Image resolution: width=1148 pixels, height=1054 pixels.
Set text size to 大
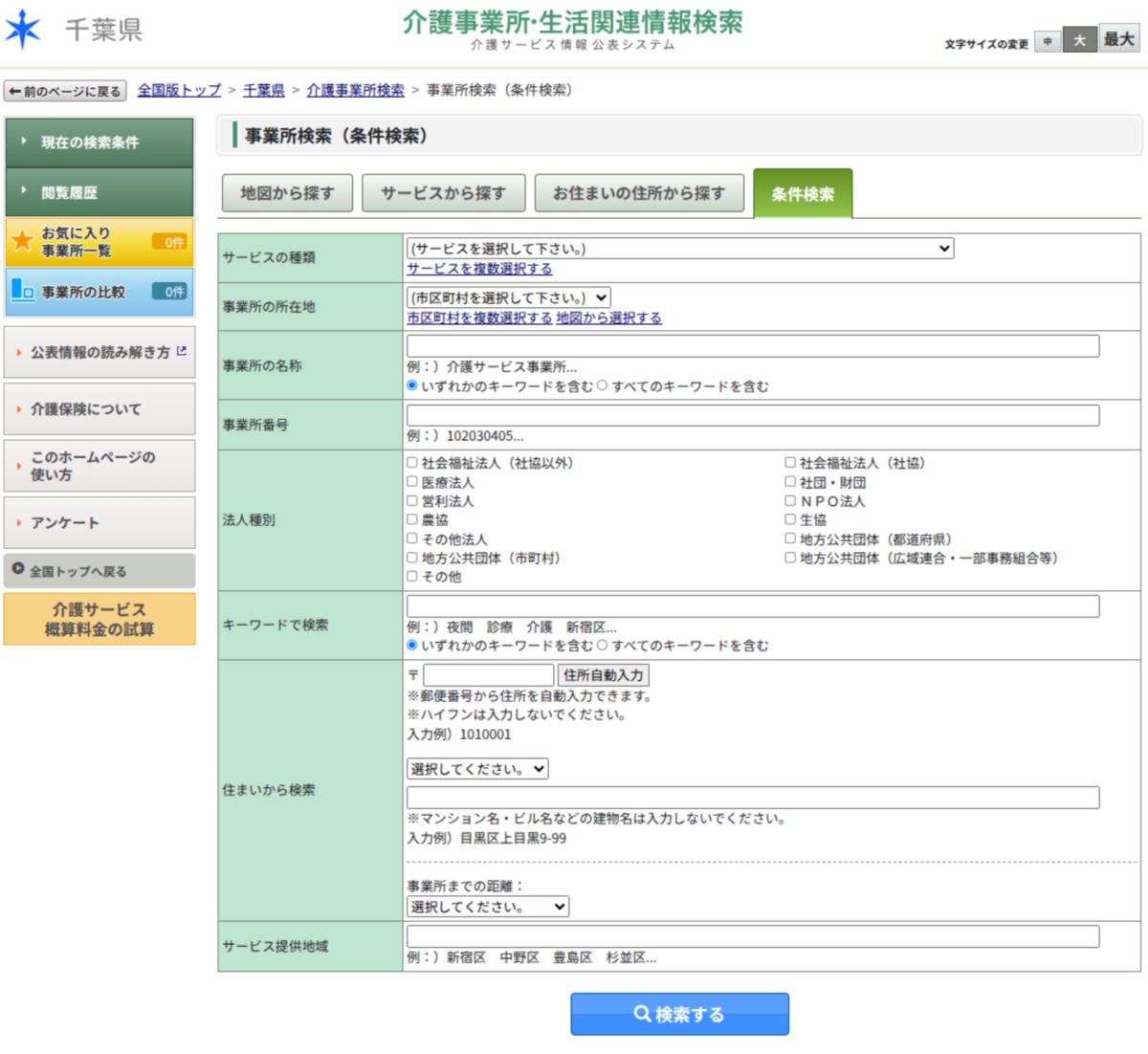1079,39
